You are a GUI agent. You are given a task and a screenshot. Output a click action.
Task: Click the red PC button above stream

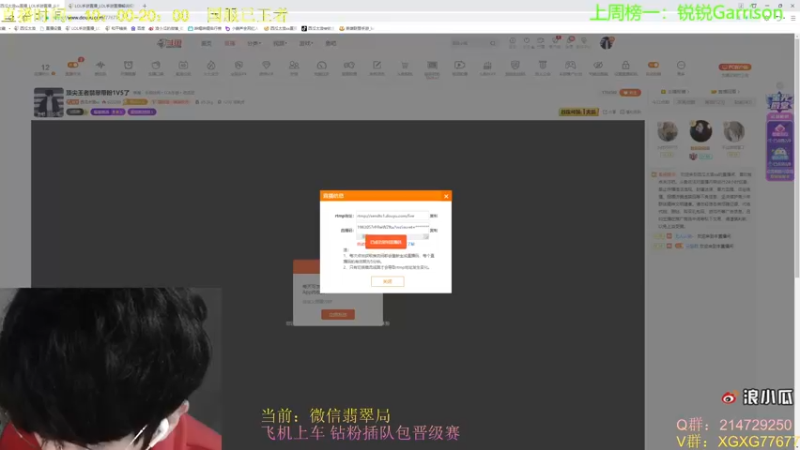(735, 67)
